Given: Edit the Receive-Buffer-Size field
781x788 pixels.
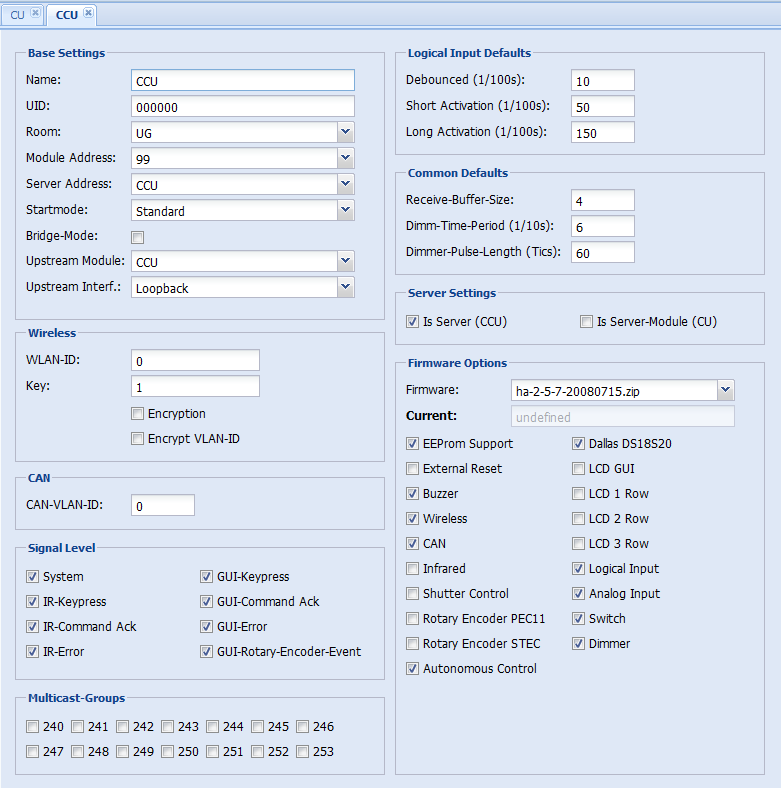Looking at the screenshot, I should pos(603,201).
